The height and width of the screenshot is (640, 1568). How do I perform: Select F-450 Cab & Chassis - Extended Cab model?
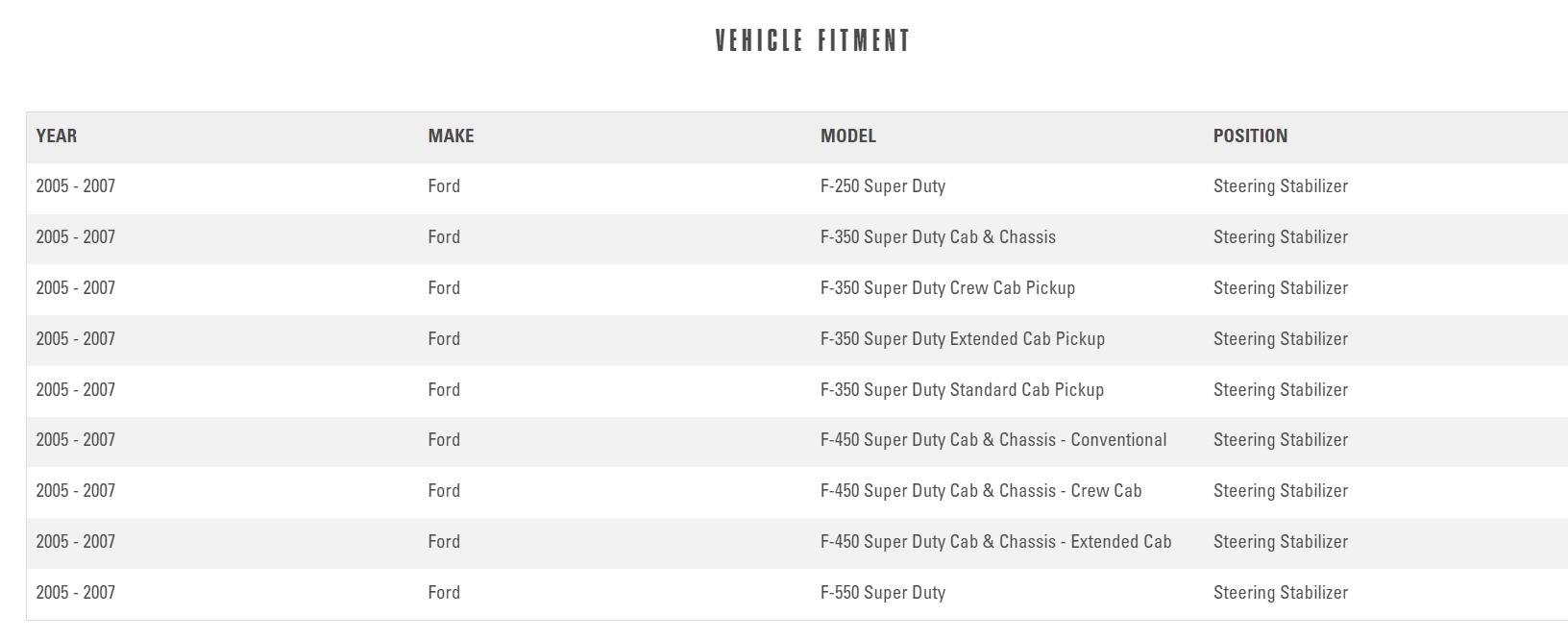[x=995, y=542]
